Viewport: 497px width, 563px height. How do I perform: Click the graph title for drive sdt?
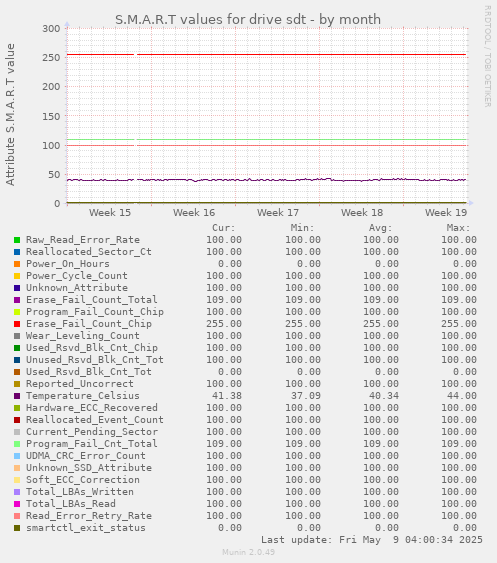248,19
